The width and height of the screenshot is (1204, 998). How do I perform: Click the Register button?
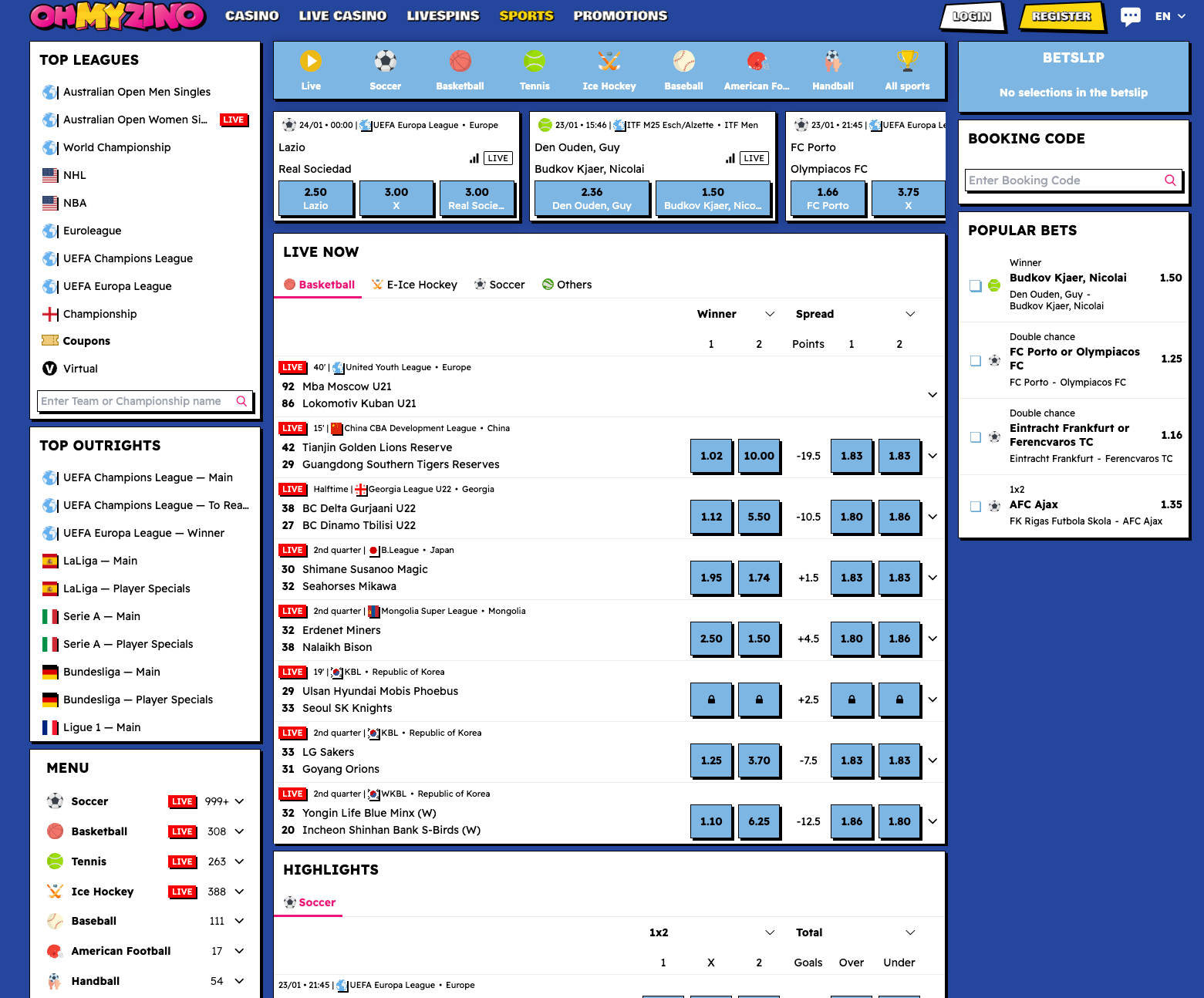1061,16
